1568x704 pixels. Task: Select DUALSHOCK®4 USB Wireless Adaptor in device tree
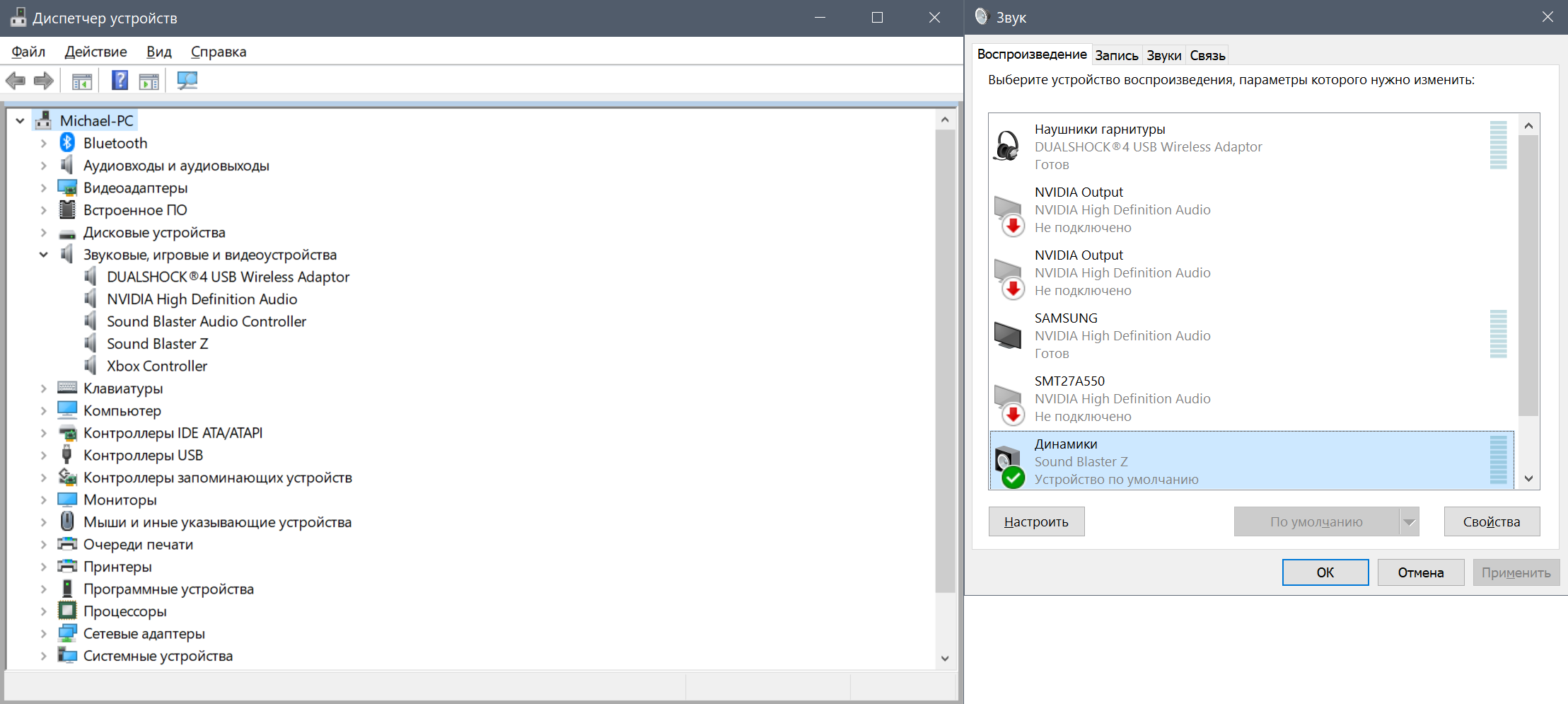[x=228, y=277]
